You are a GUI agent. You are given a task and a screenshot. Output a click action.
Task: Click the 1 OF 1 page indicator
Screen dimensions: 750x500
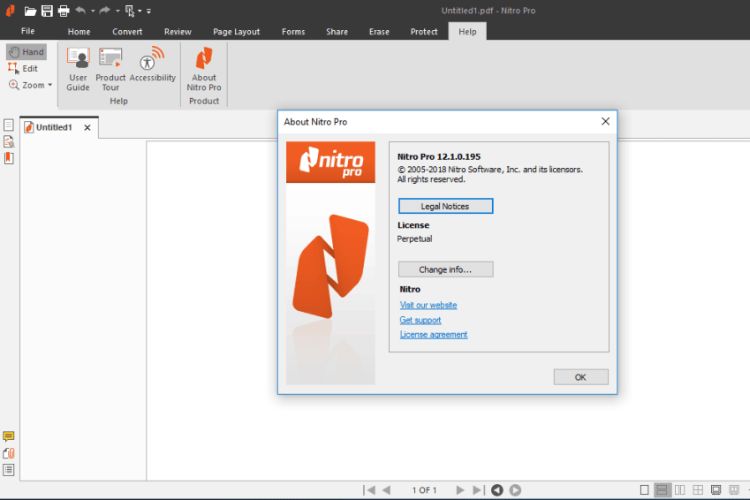point(424,490)
